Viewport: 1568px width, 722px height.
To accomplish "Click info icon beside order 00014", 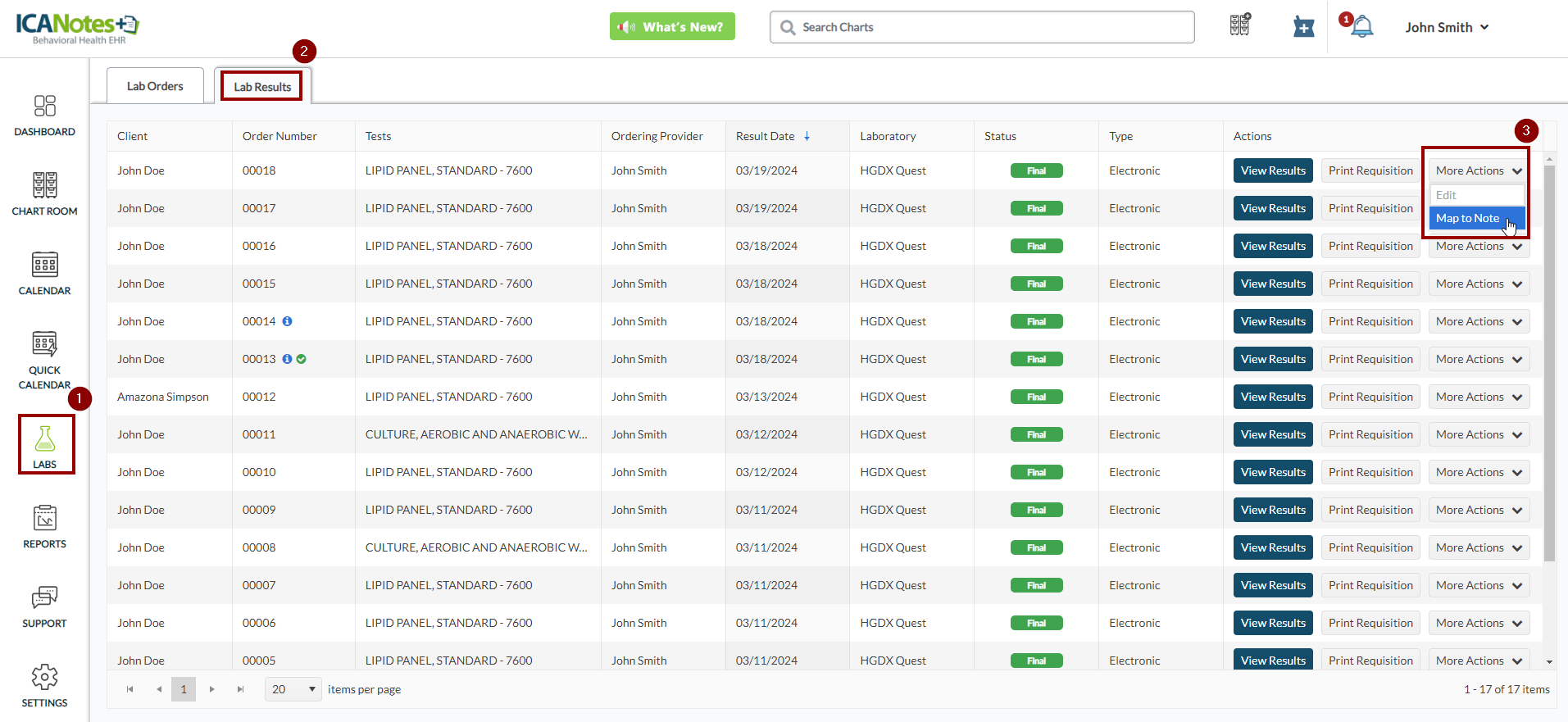I will 288,321.
